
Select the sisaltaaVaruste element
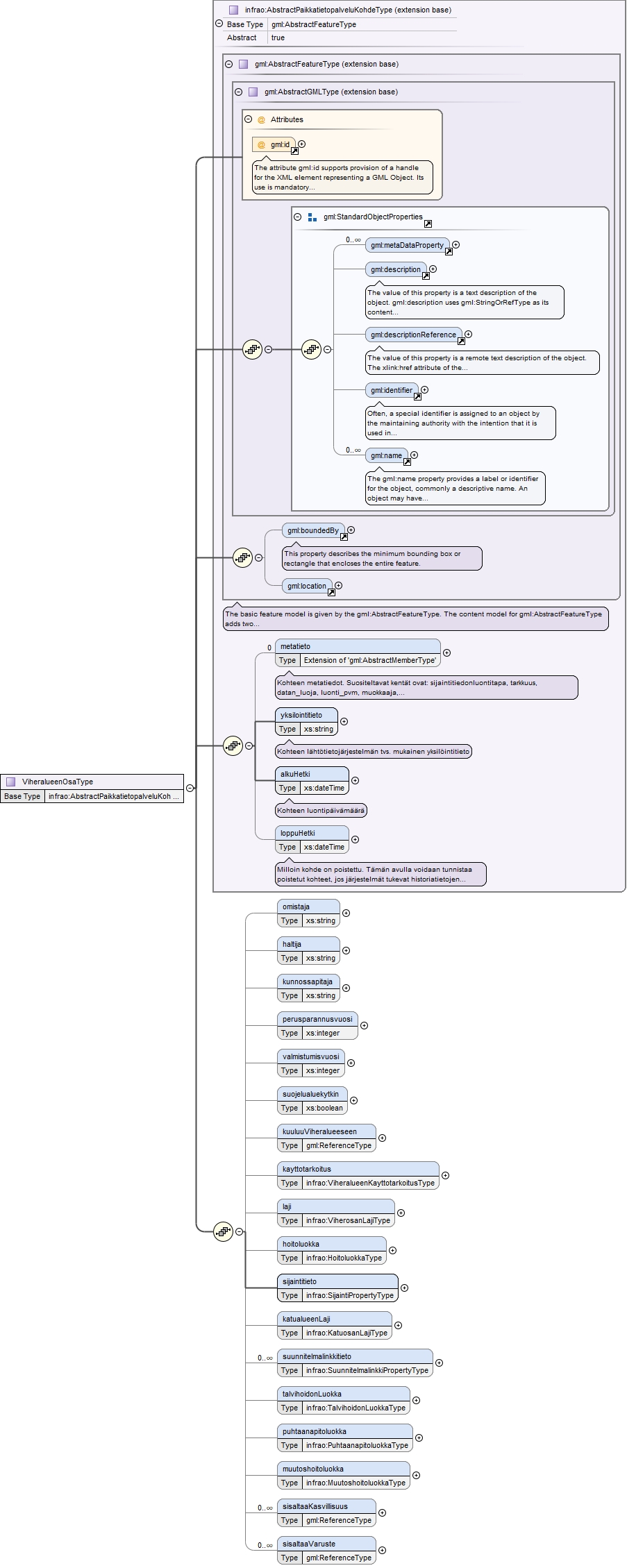point(326,1551)
